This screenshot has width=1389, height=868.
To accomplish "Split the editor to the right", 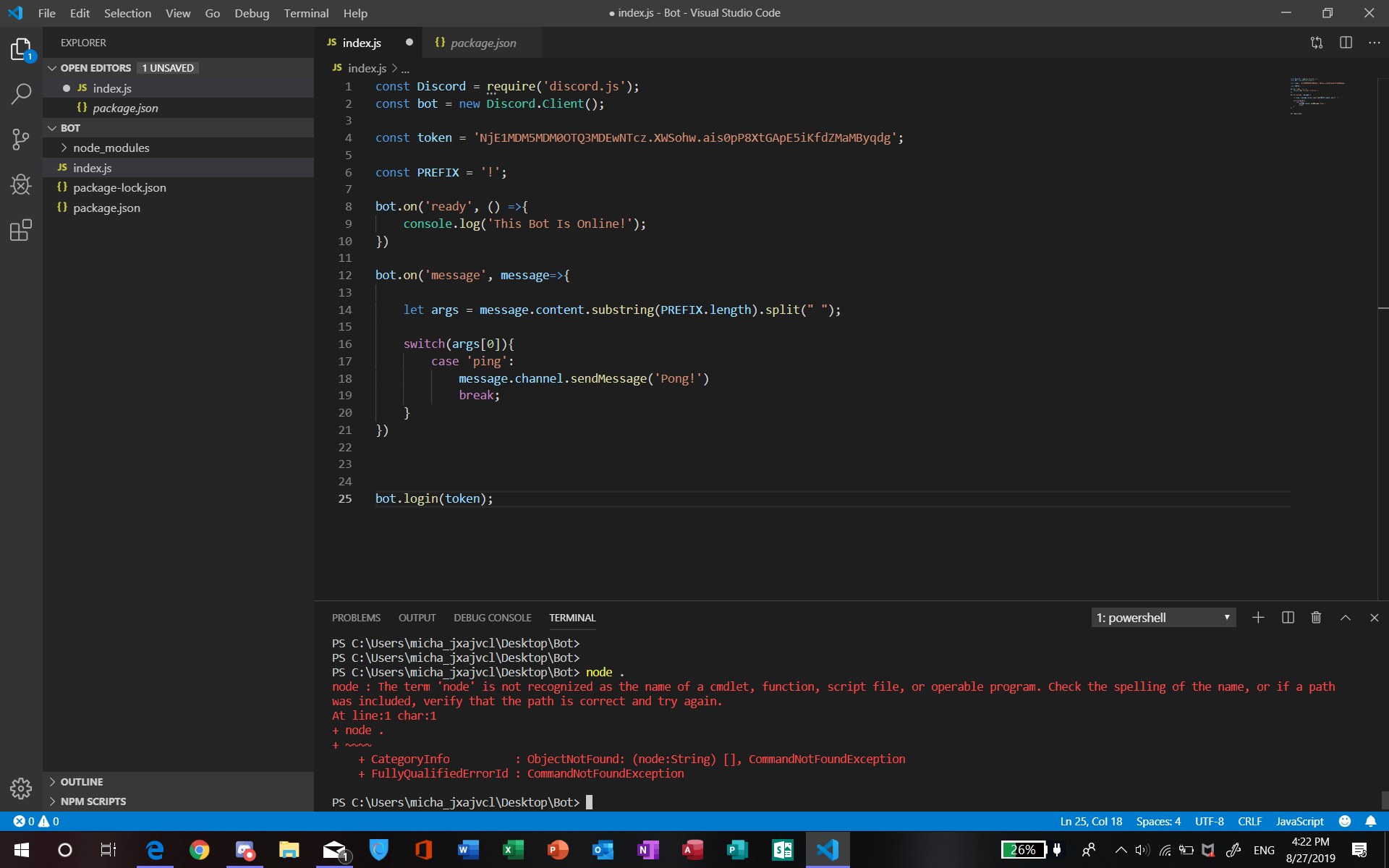I will click(1346, 43).
